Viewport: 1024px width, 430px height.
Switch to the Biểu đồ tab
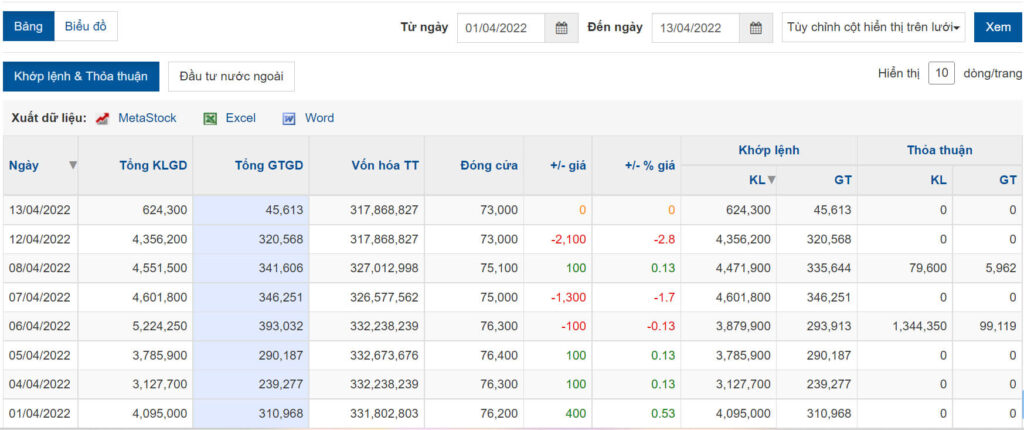coord(86,27)
